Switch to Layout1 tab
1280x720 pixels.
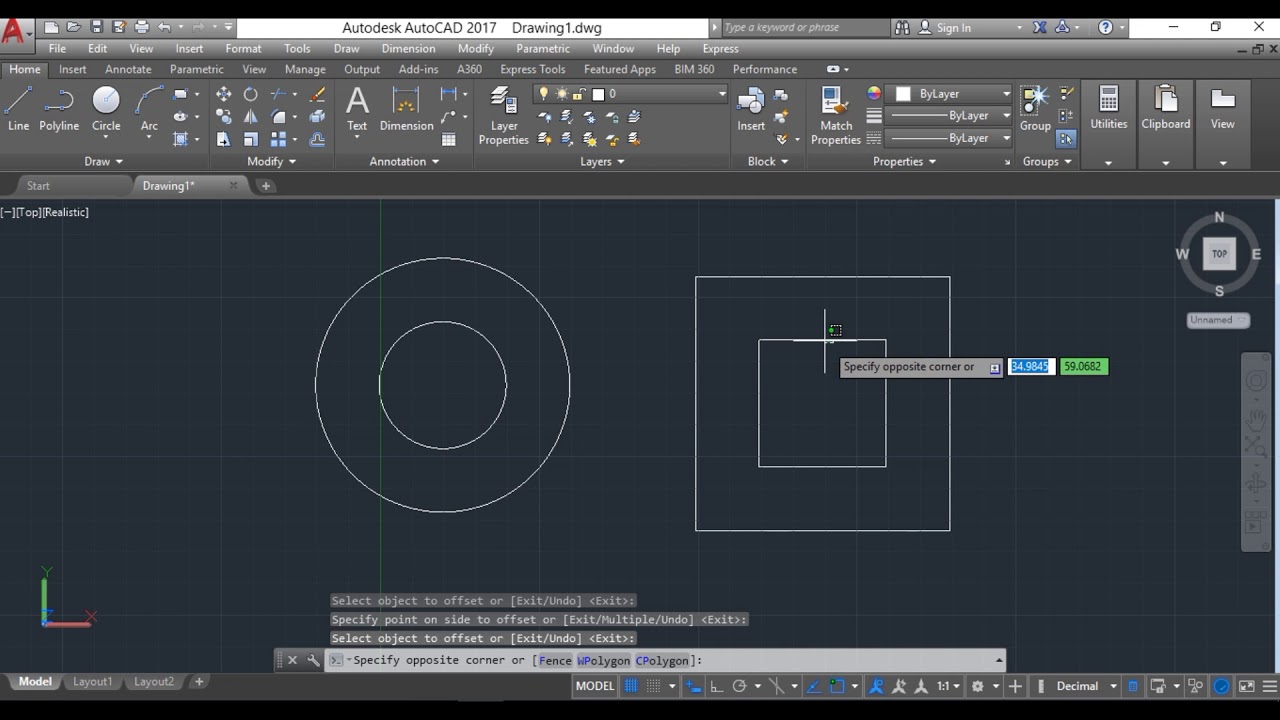pos(92,682)
